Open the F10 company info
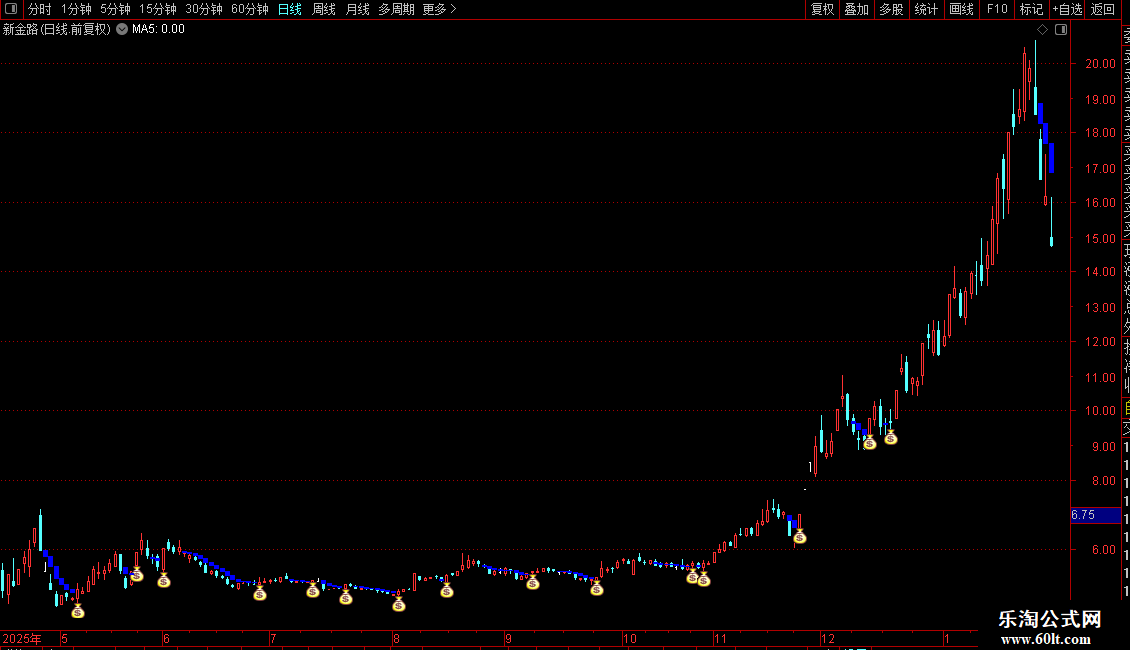Screen dimensions: 1130x650 pos(997,9)
